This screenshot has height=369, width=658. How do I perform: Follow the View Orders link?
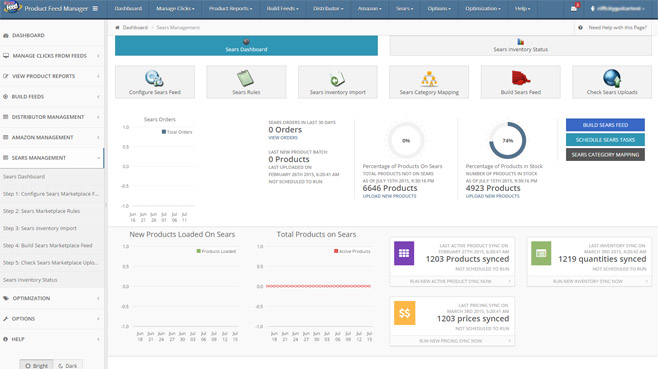pyautogui.click(x=283, y=138)
